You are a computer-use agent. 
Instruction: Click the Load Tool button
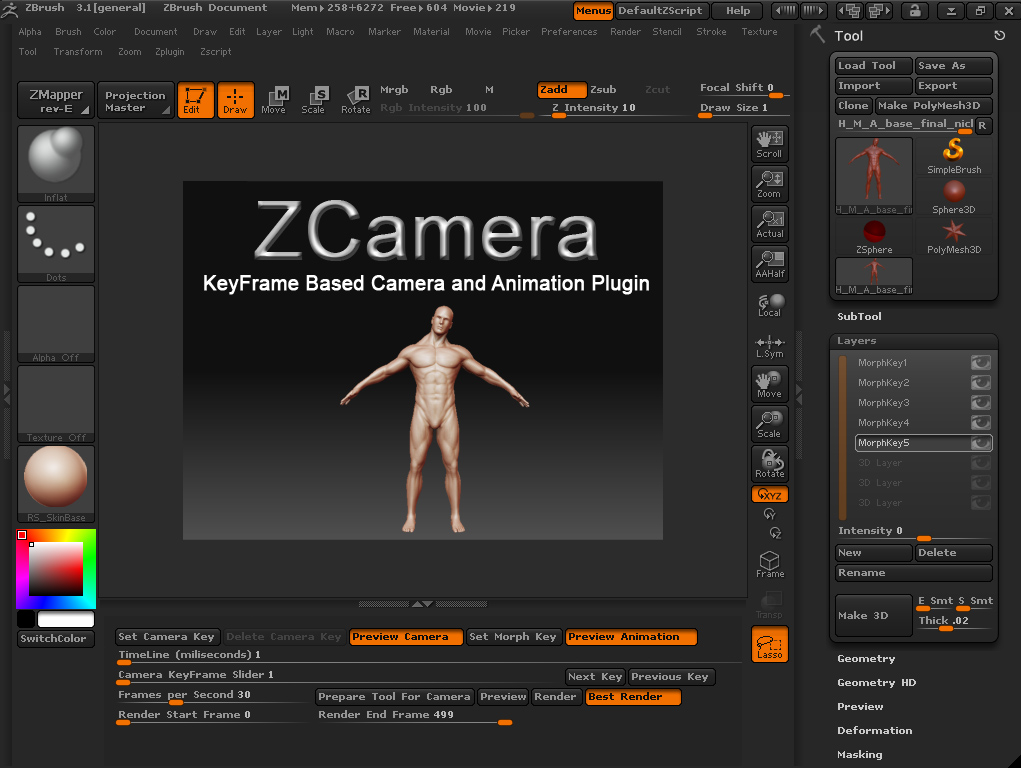coord(874,66)
